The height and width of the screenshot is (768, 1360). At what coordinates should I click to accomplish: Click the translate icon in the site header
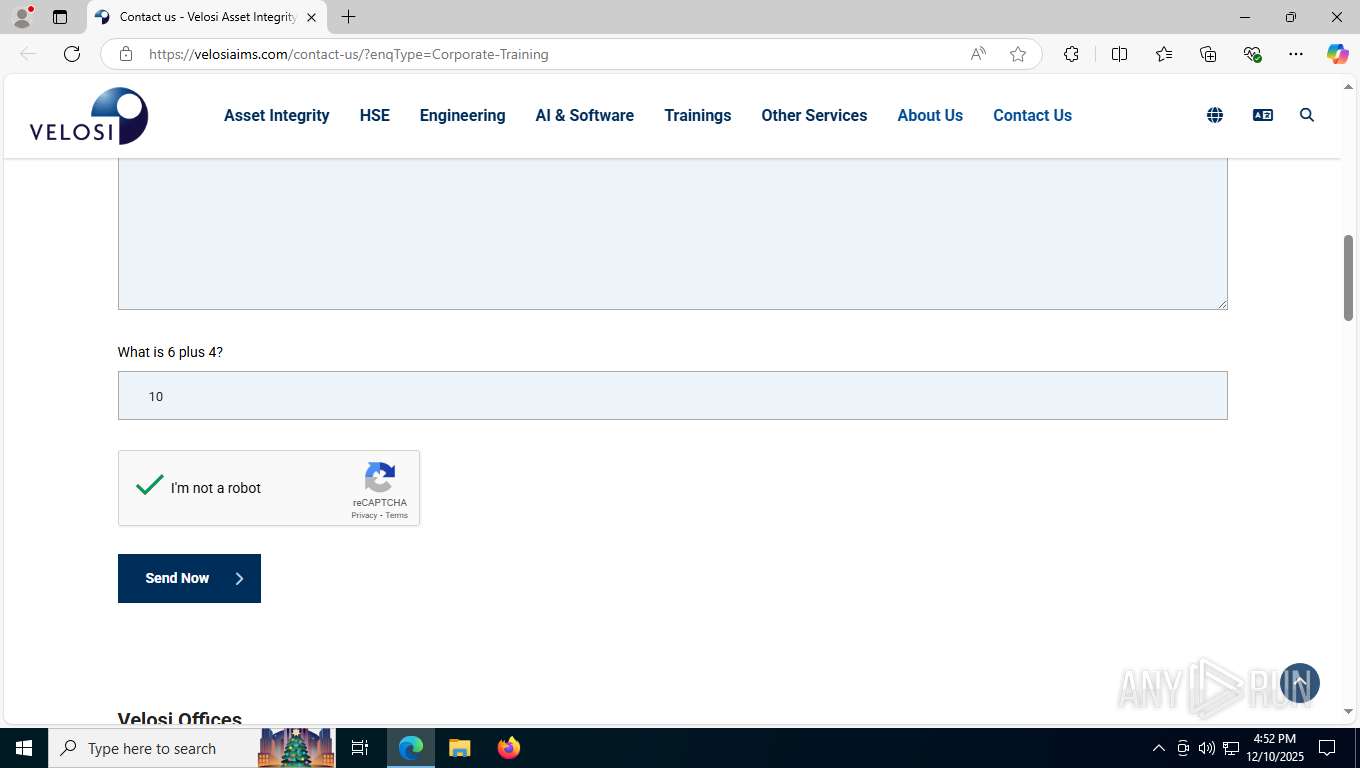tap(1263, 115)
